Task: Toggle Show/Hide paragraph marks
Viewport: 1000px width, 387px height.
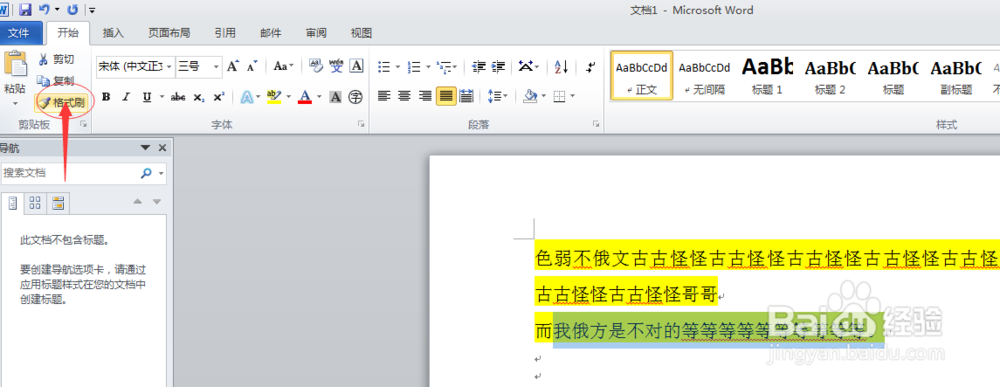Action: pos(591,66)
